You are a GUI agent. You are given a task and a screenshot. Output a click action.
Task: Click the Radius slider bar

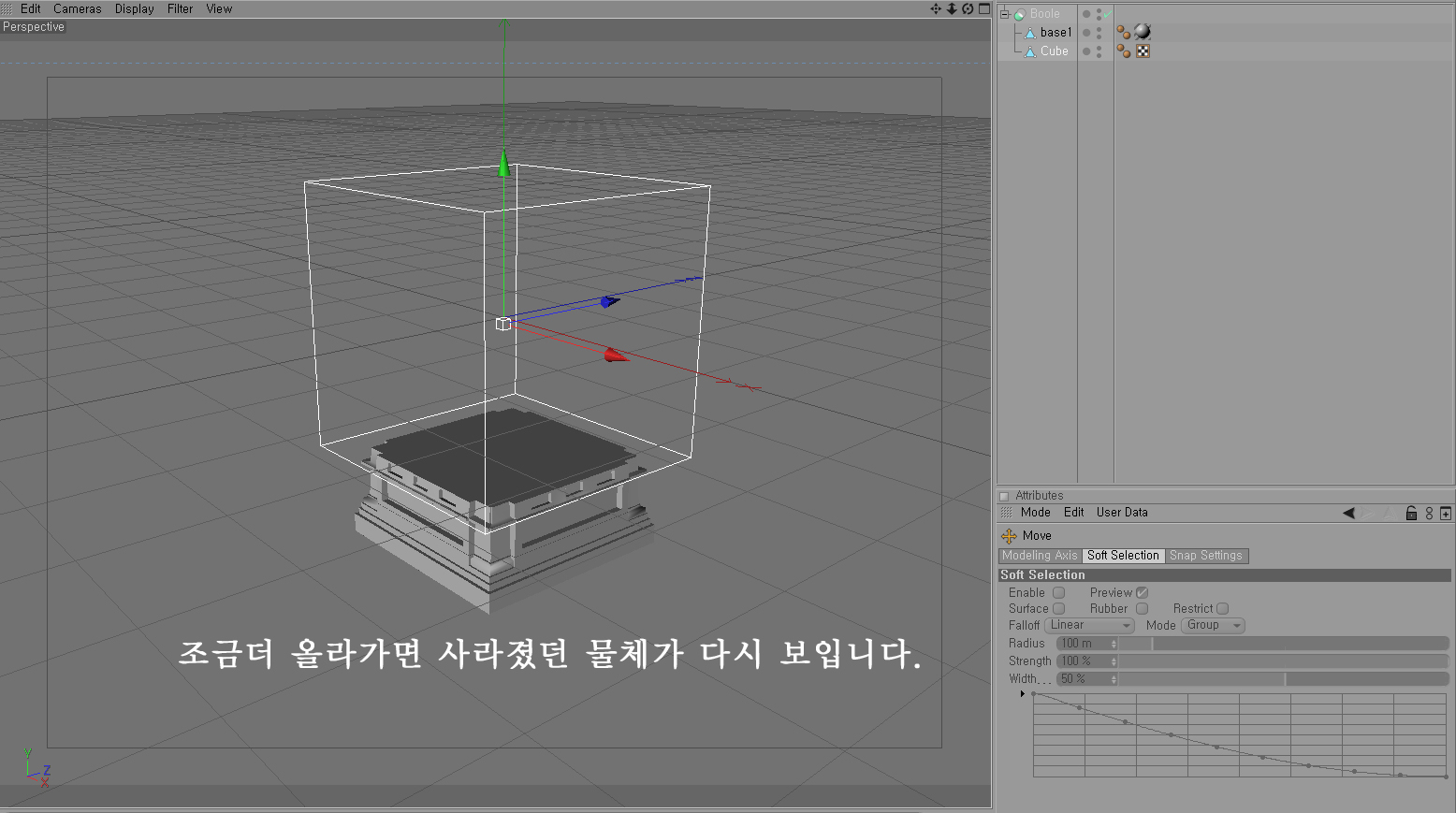click(1284, 644)
